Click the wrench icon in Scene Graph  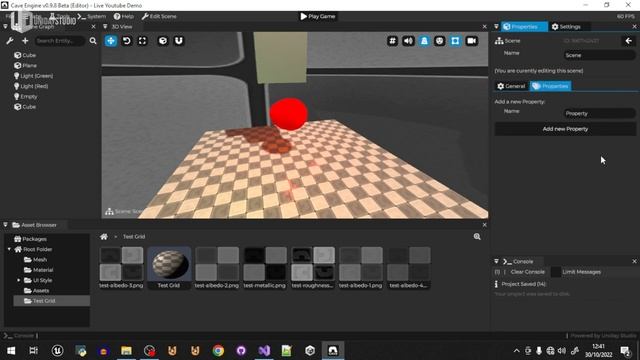[10, 41]
